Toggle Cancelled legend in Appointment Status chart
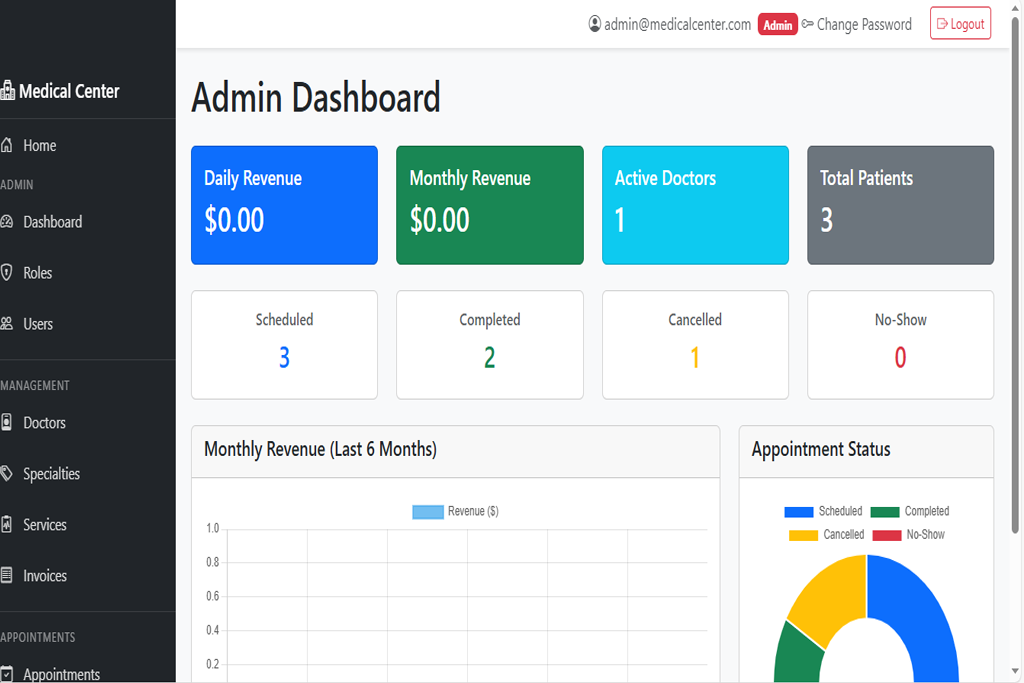Screen dimensions: 1024x683 pos(827,535)
